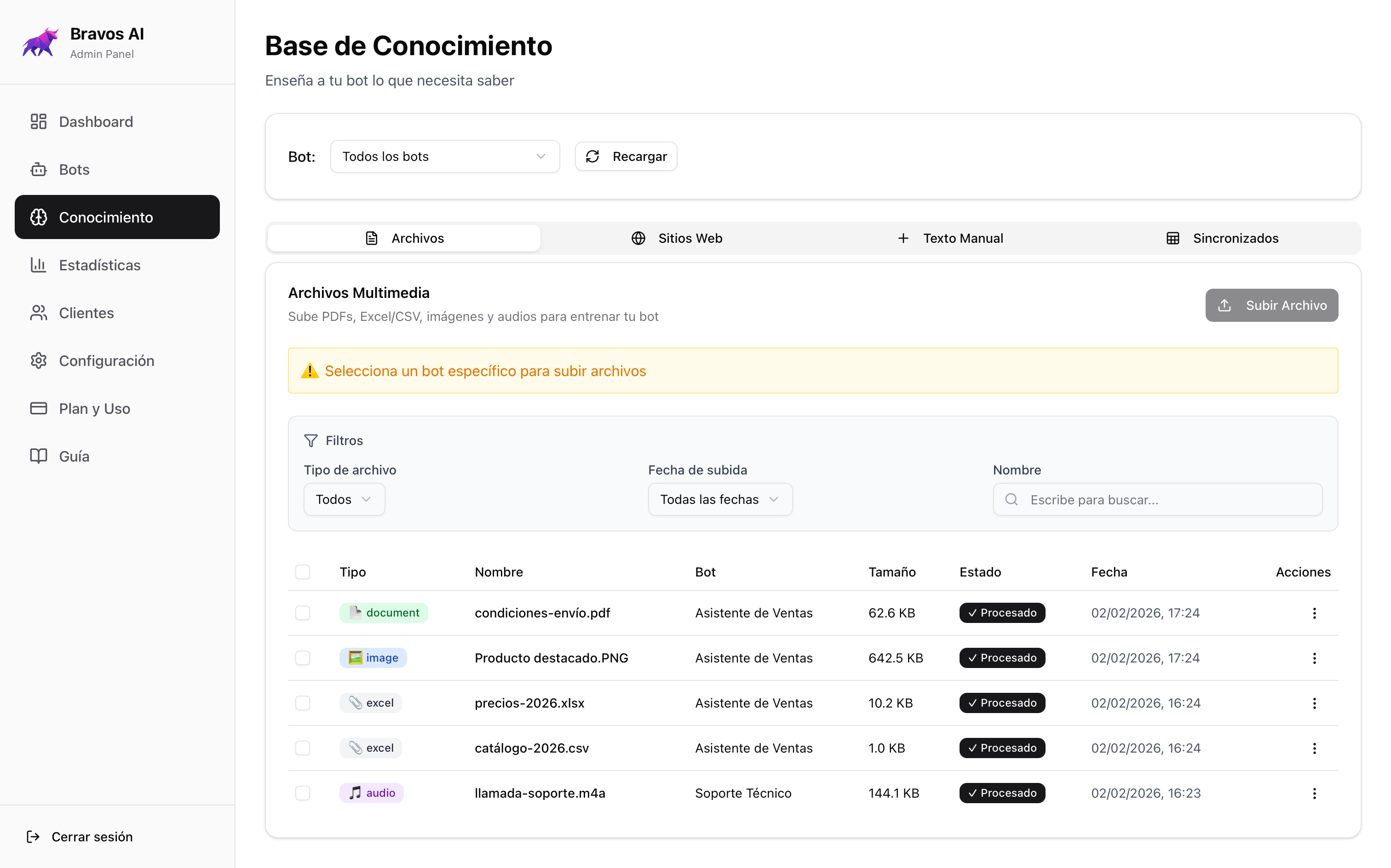Go to Plan y Uso page

click(x=117, y=408)
